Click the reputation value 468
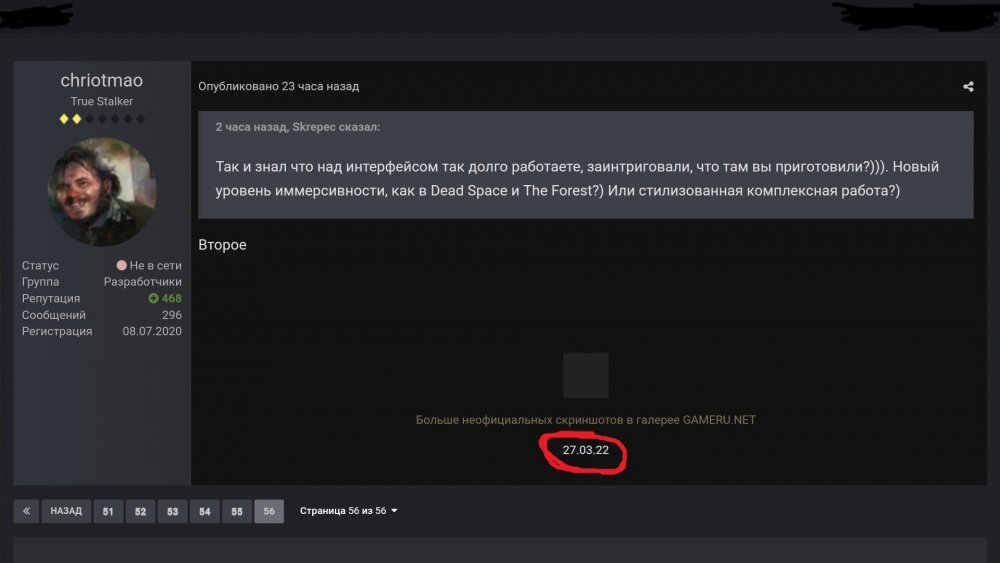 (172, 298)
